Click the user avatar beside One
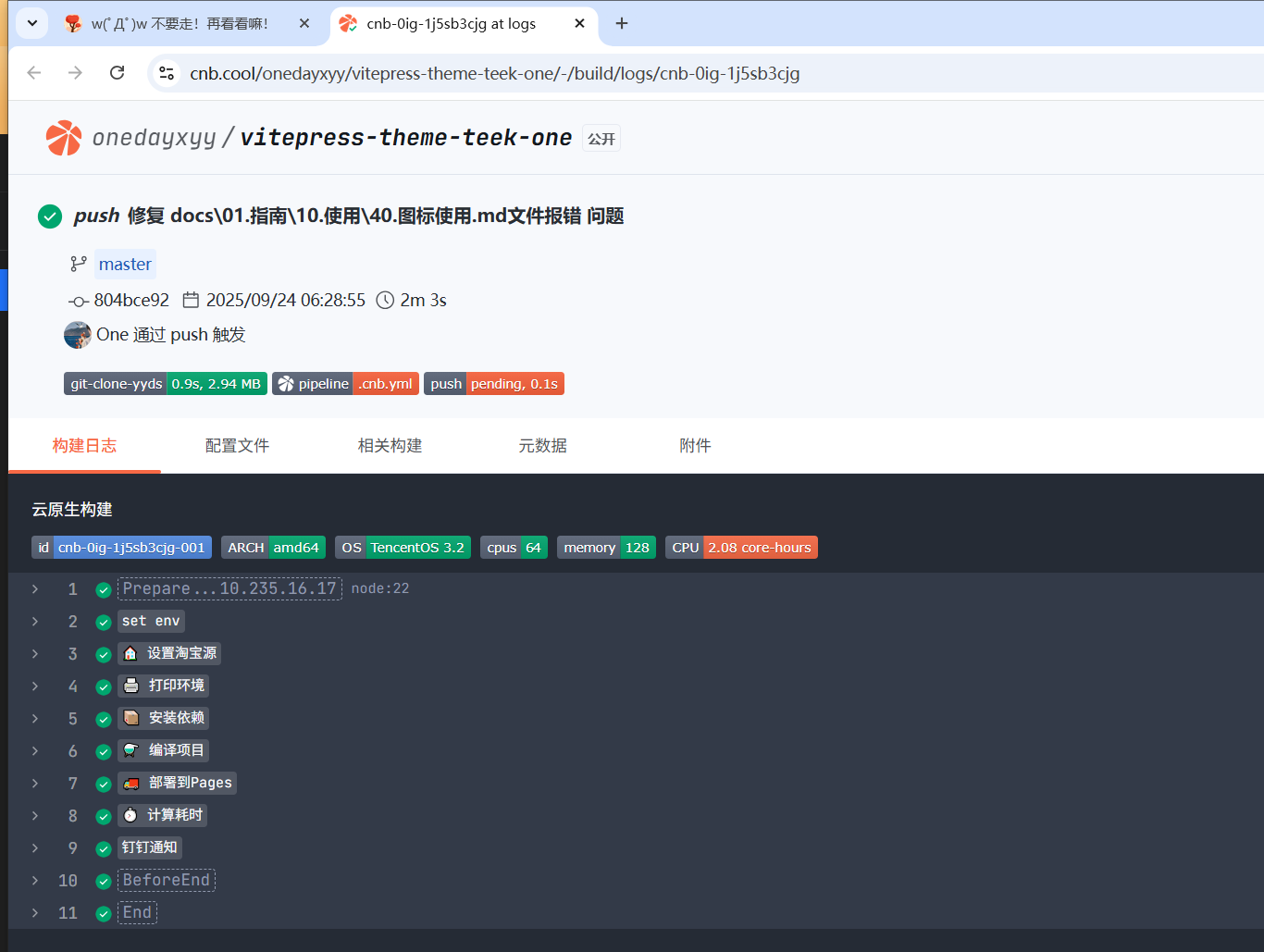This screenshot has width=1264, height=952. pyautogui.click(x=77, y=335)
